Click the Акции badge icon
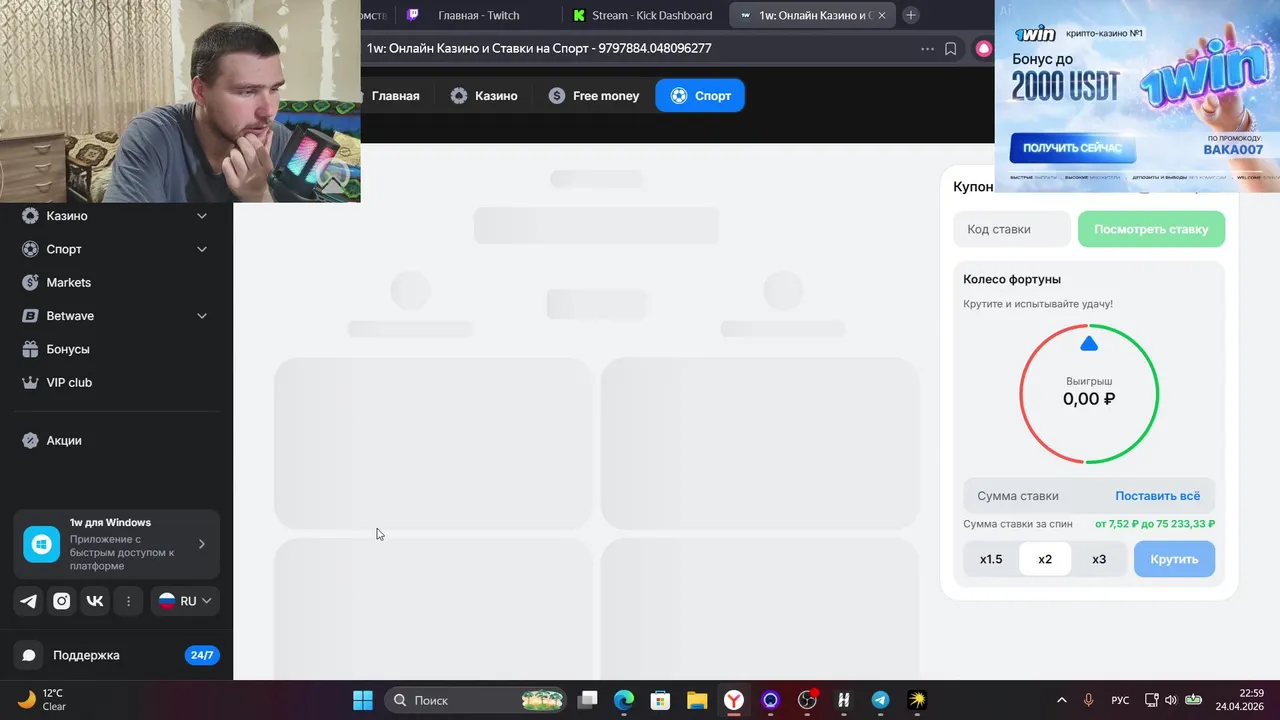Screen dimensions: 1280x720 coord(30,440)
